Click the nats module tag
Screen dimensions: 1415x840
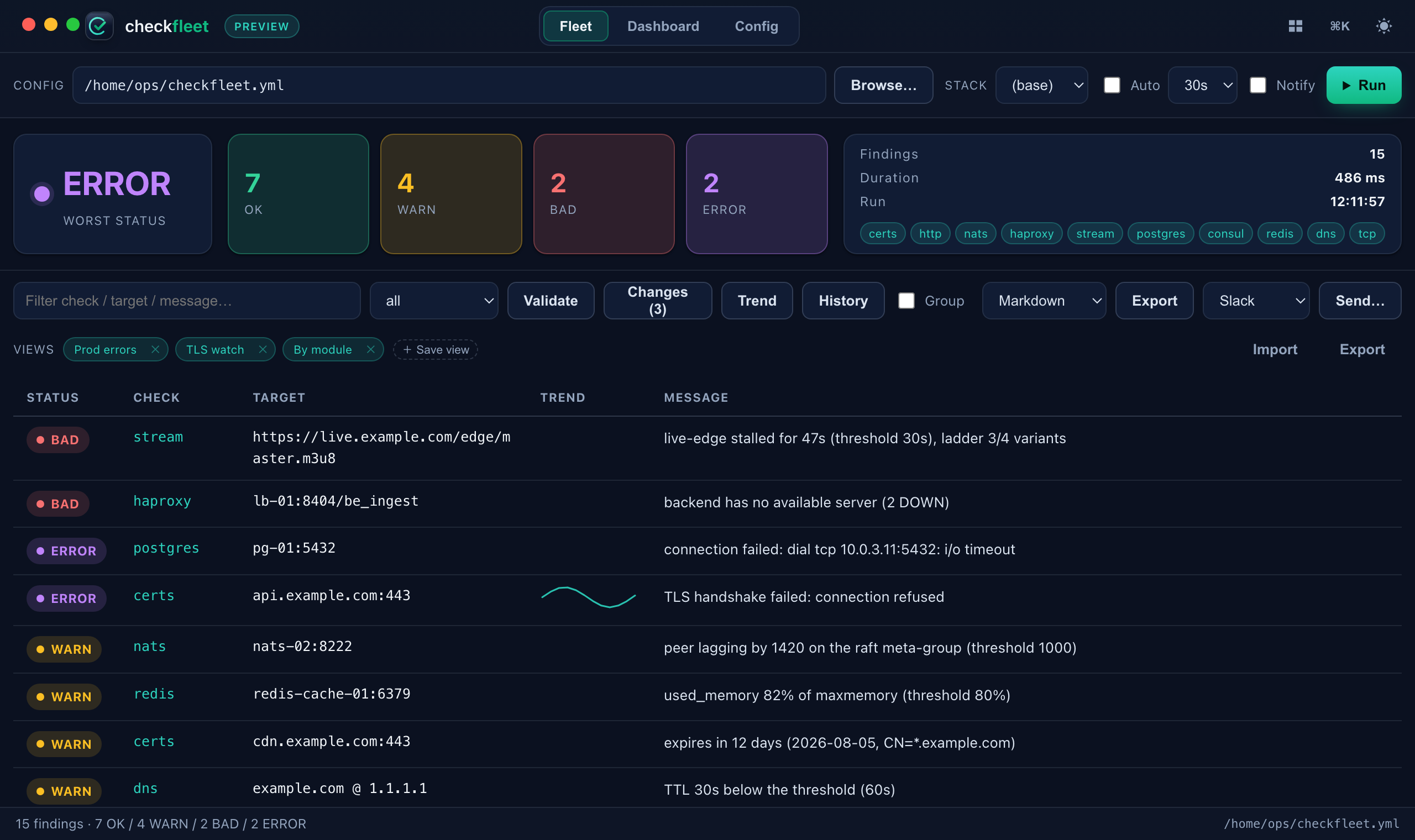[x=975, y=233]
